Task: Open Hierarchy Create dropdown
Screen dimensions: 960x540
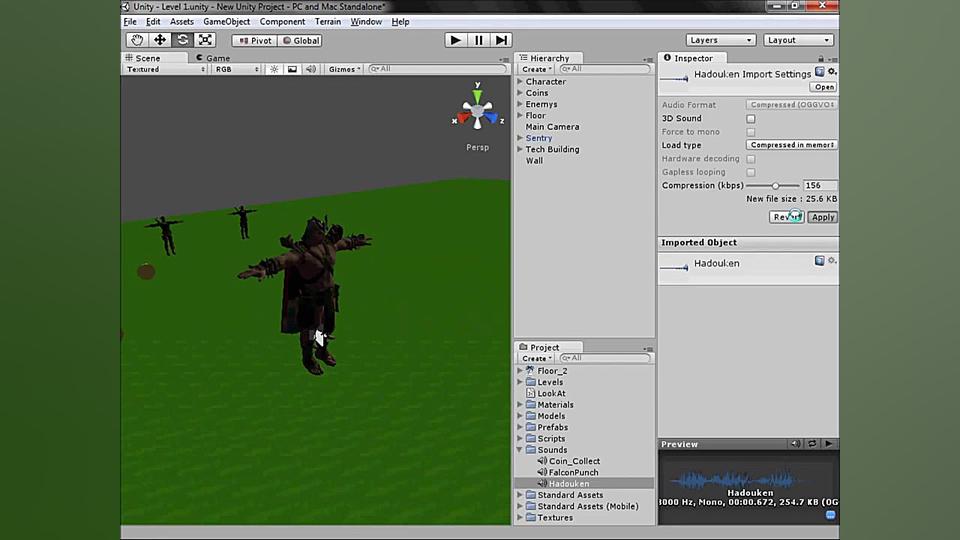Action: point(536,69)
